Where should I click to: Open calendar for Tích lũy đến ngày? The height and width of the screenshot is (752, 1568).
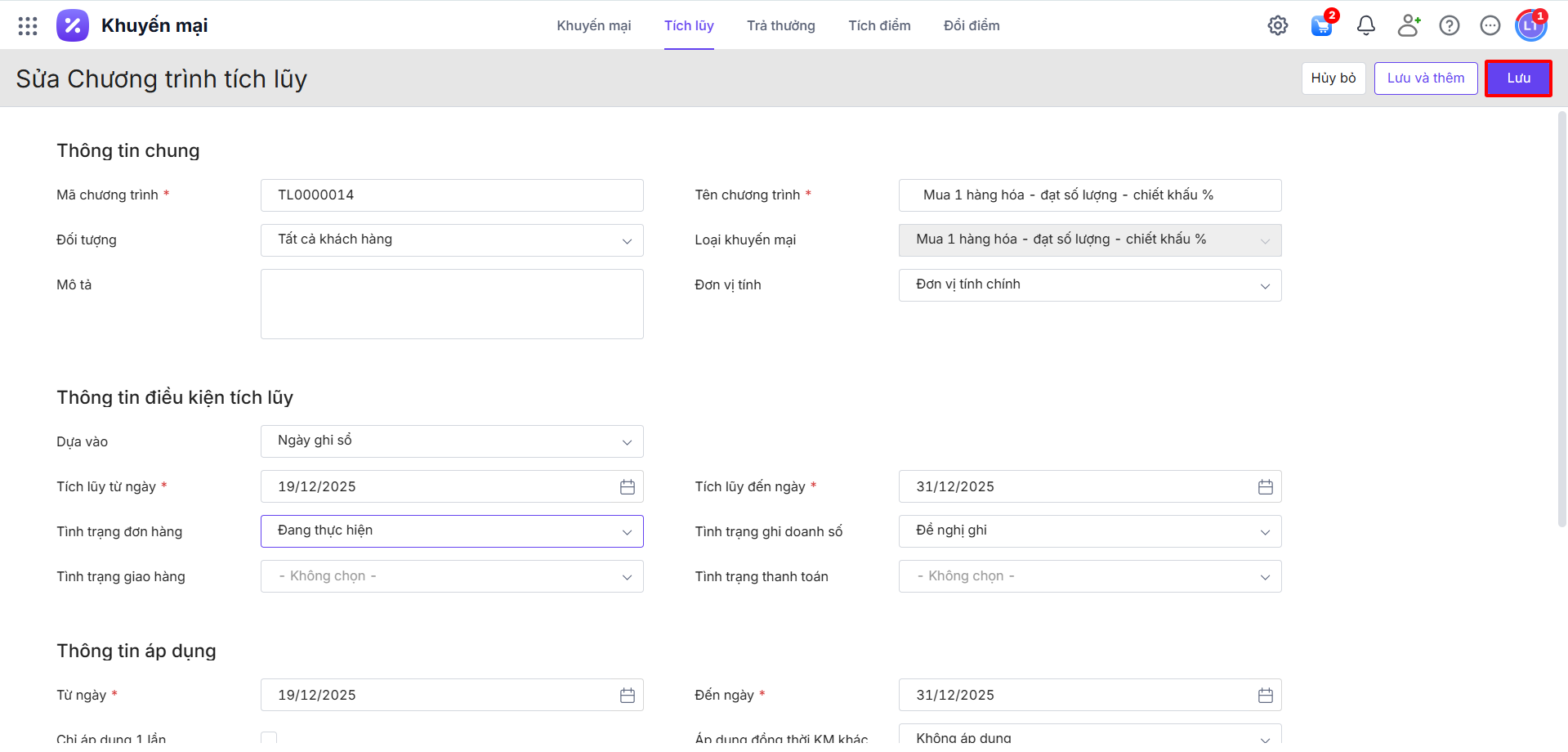(1265, 487)
